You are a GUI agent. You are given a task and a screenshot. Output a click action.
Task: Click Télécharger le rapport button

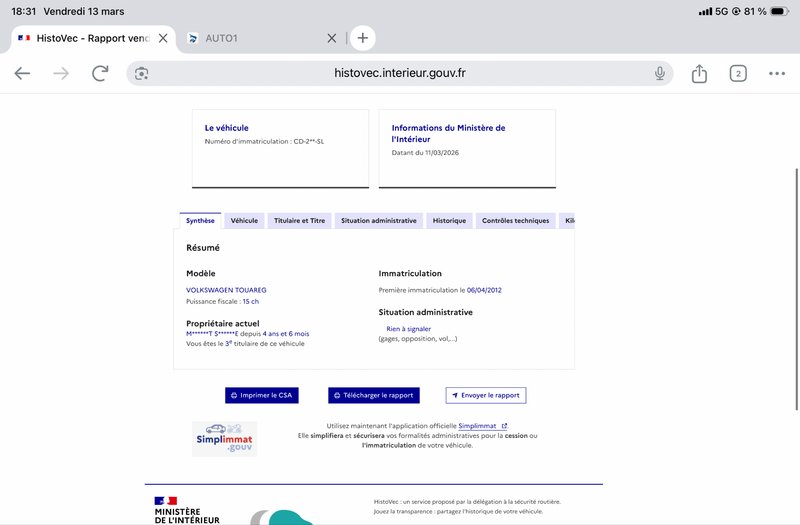(373, 395)
